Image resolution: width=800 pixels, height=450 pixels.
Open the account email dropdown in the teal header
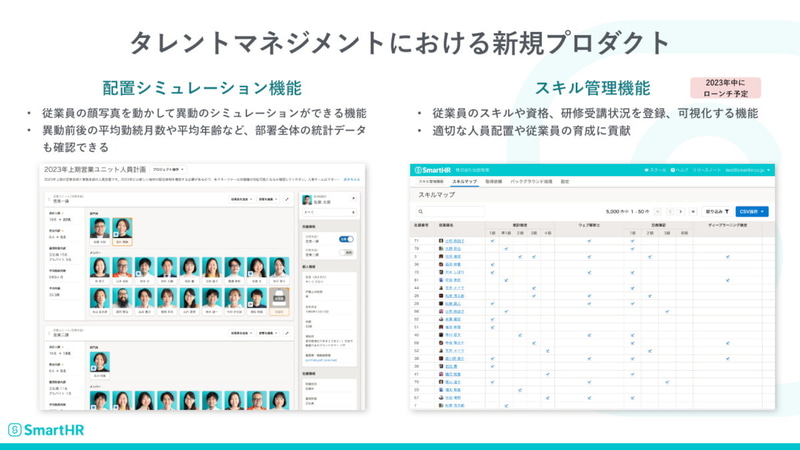click(748, 170)
